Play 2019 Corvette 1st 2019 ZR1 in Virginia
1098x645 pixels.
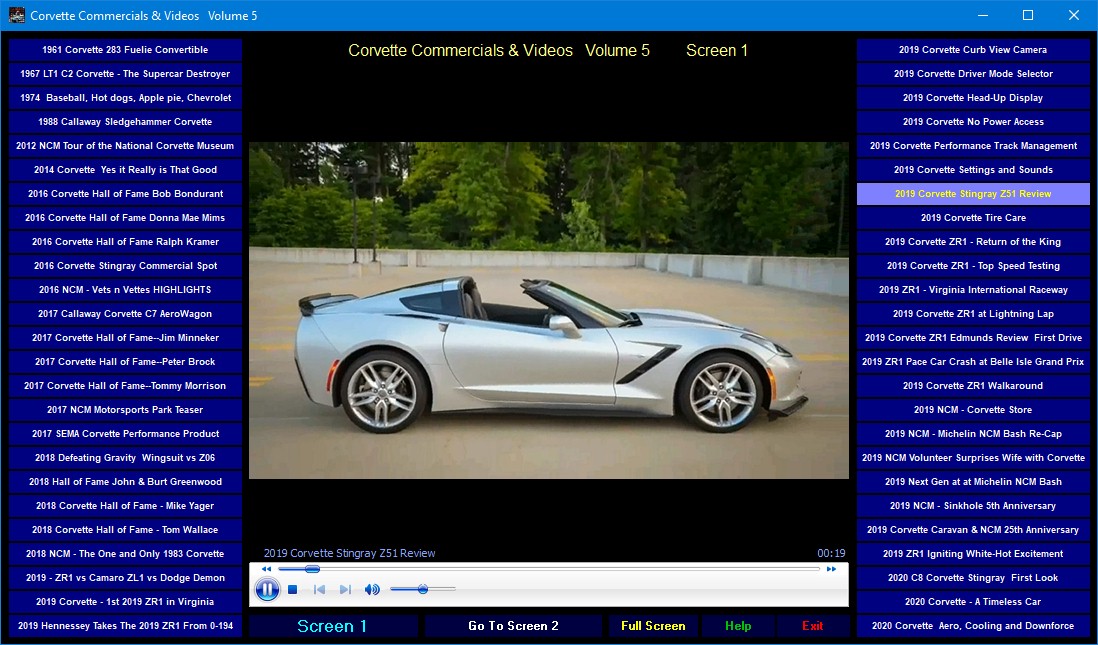[x=125, y=602]
